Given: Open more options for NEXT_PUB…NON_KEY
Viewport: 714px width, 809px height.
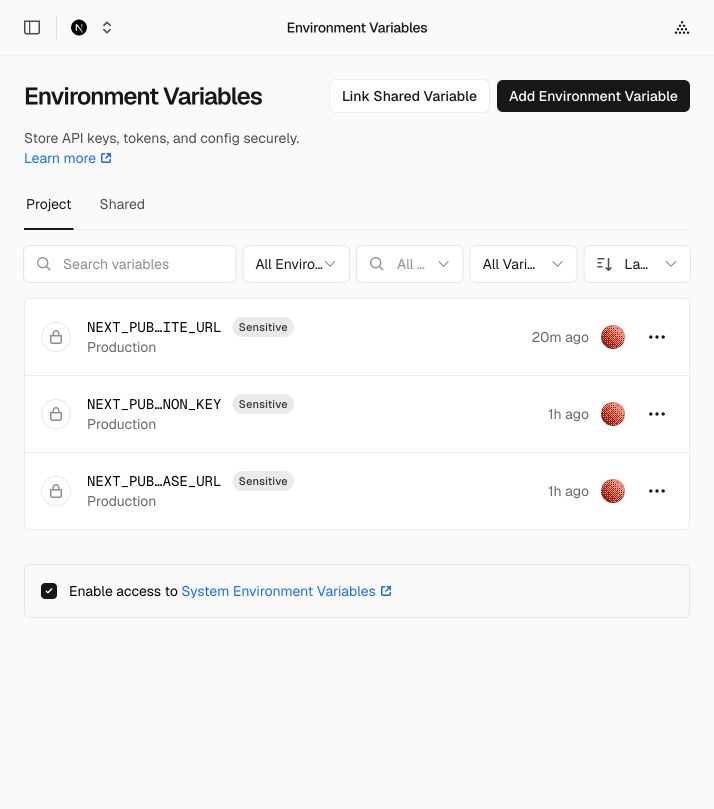Looking at the screenshot, I should (x=657, y=414).
